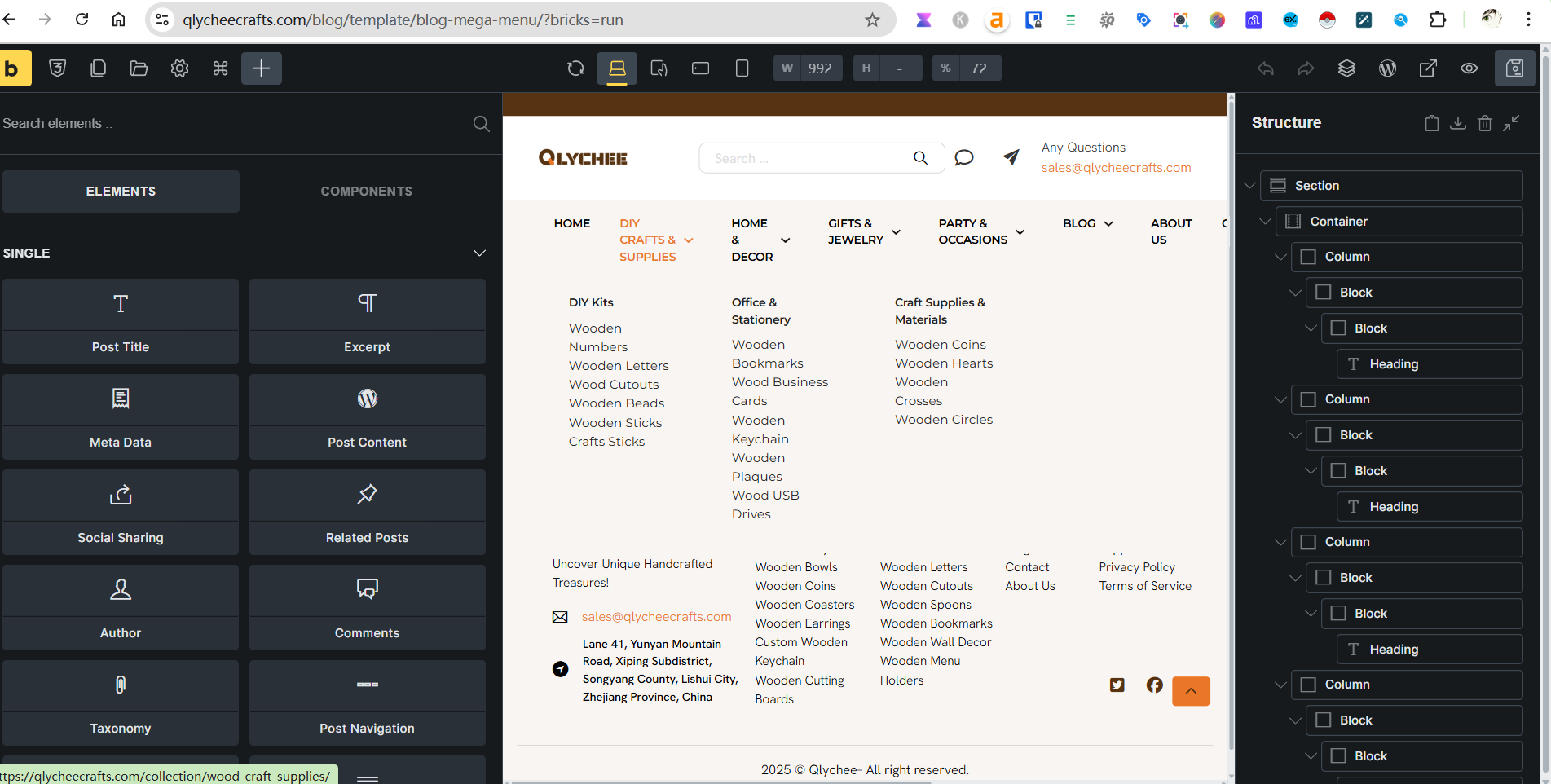
Task: Collapse the Container node in Structure
Action: (x=1265, y=222)
